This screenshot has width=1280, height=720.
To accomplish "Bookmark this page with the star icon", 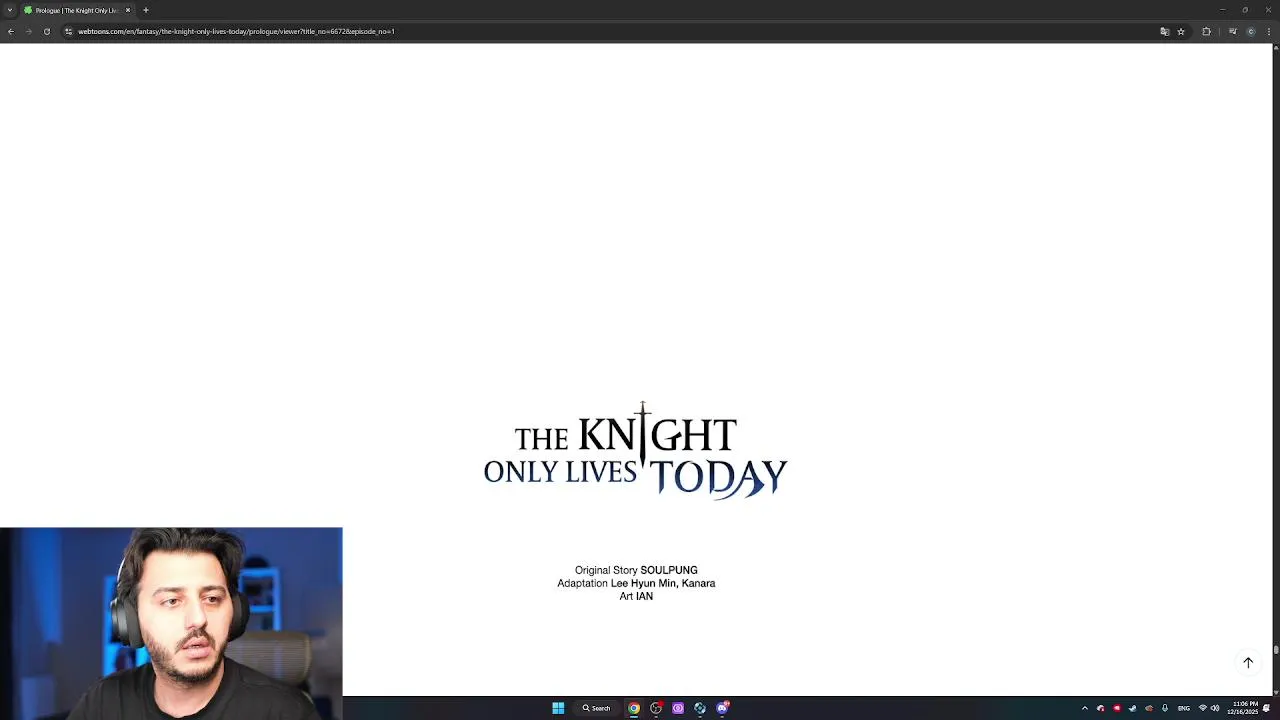I will click(x=1180, y=31).
